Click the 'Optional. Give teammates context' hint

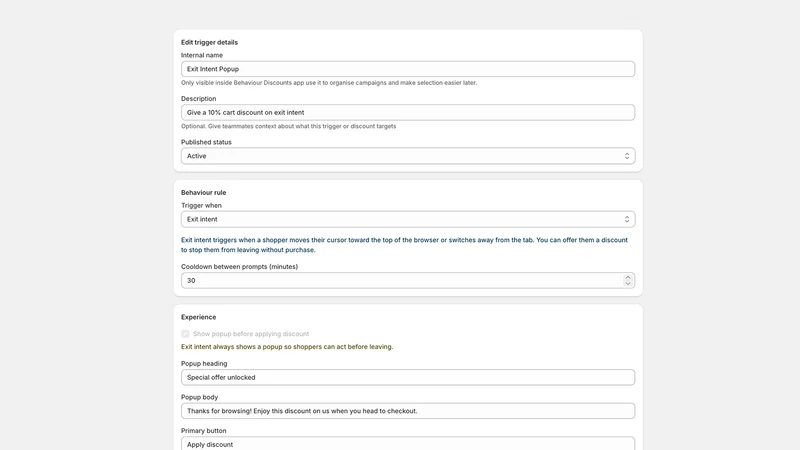[288, 126]
